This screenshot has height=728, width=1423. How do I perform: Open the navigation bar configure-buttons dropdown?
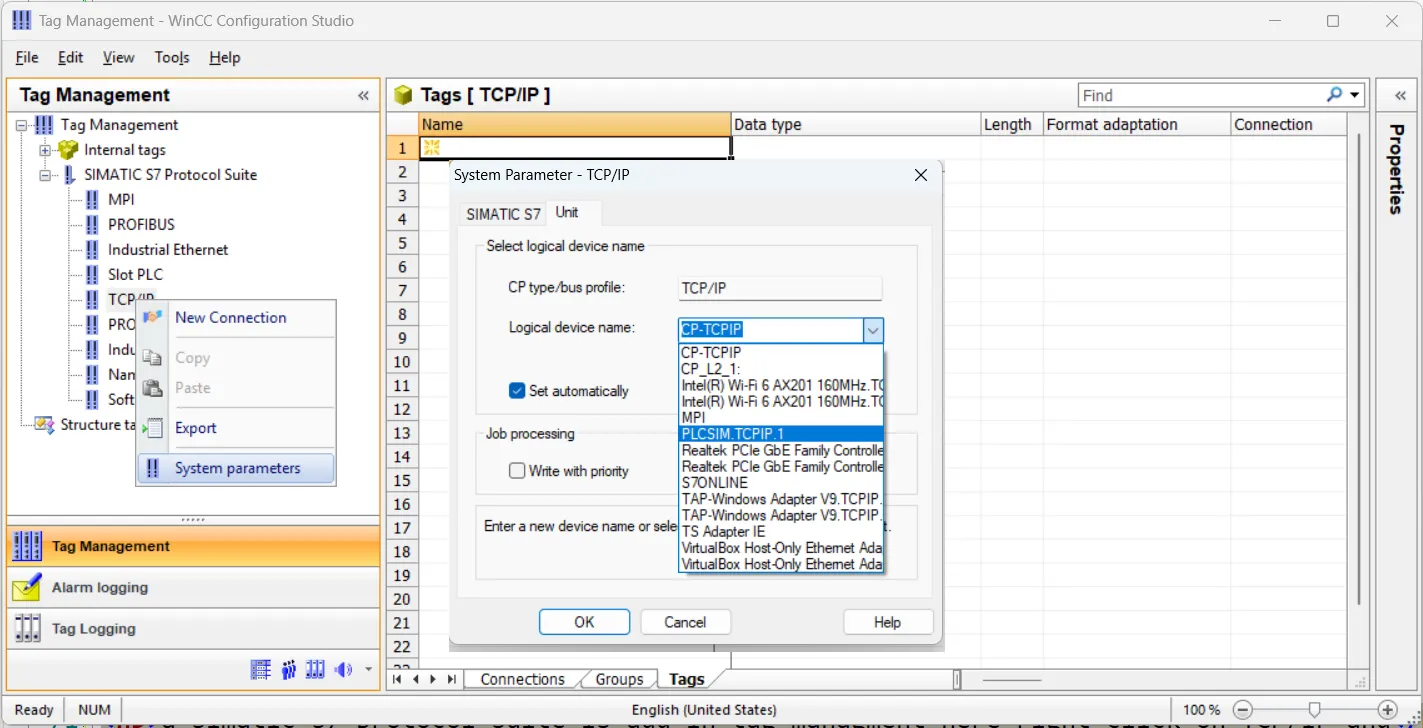[x=368, y=669]
